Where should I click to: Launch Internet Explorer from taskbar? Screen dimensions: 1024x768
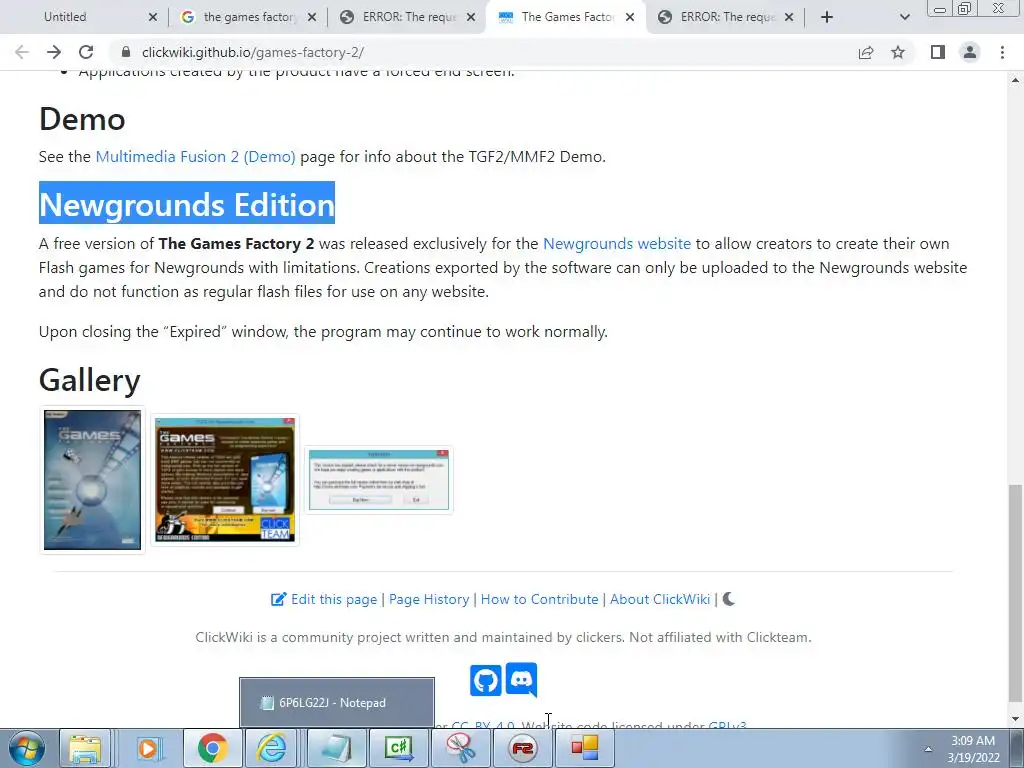(272, 748)
